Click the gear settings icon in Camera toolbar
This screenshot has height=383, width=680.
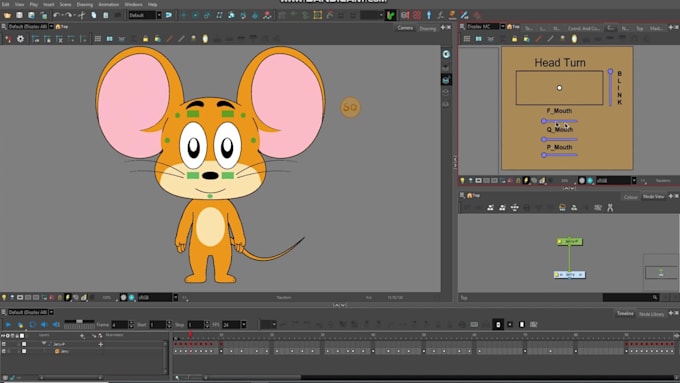(20, 39)
